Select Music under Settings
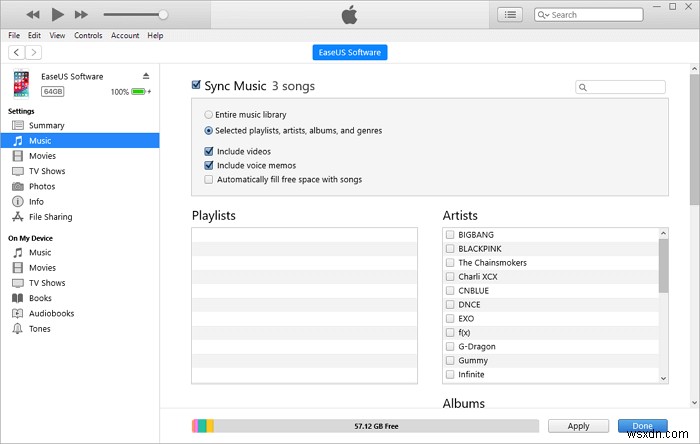This screenshot has width=700, height=444. 80,141
